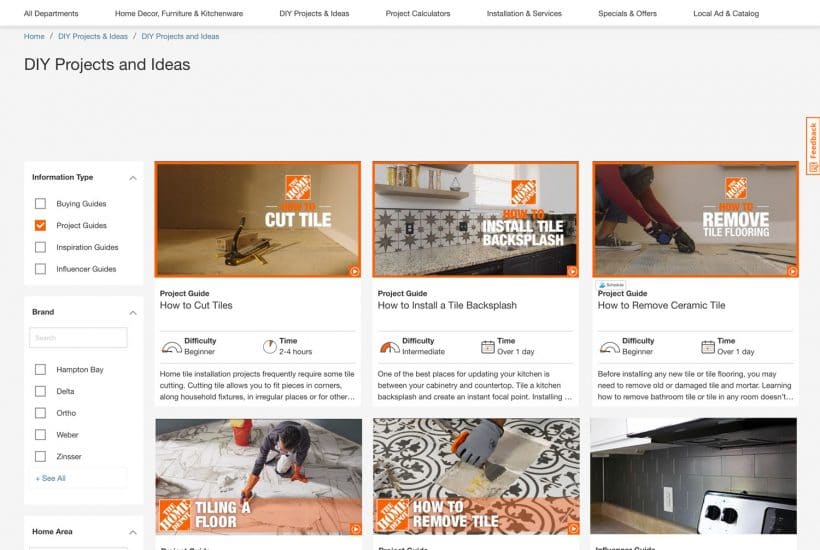Play the Install Tile Backsplash video icon
This screenshot has height=550, width=820.
click(572, 271)
